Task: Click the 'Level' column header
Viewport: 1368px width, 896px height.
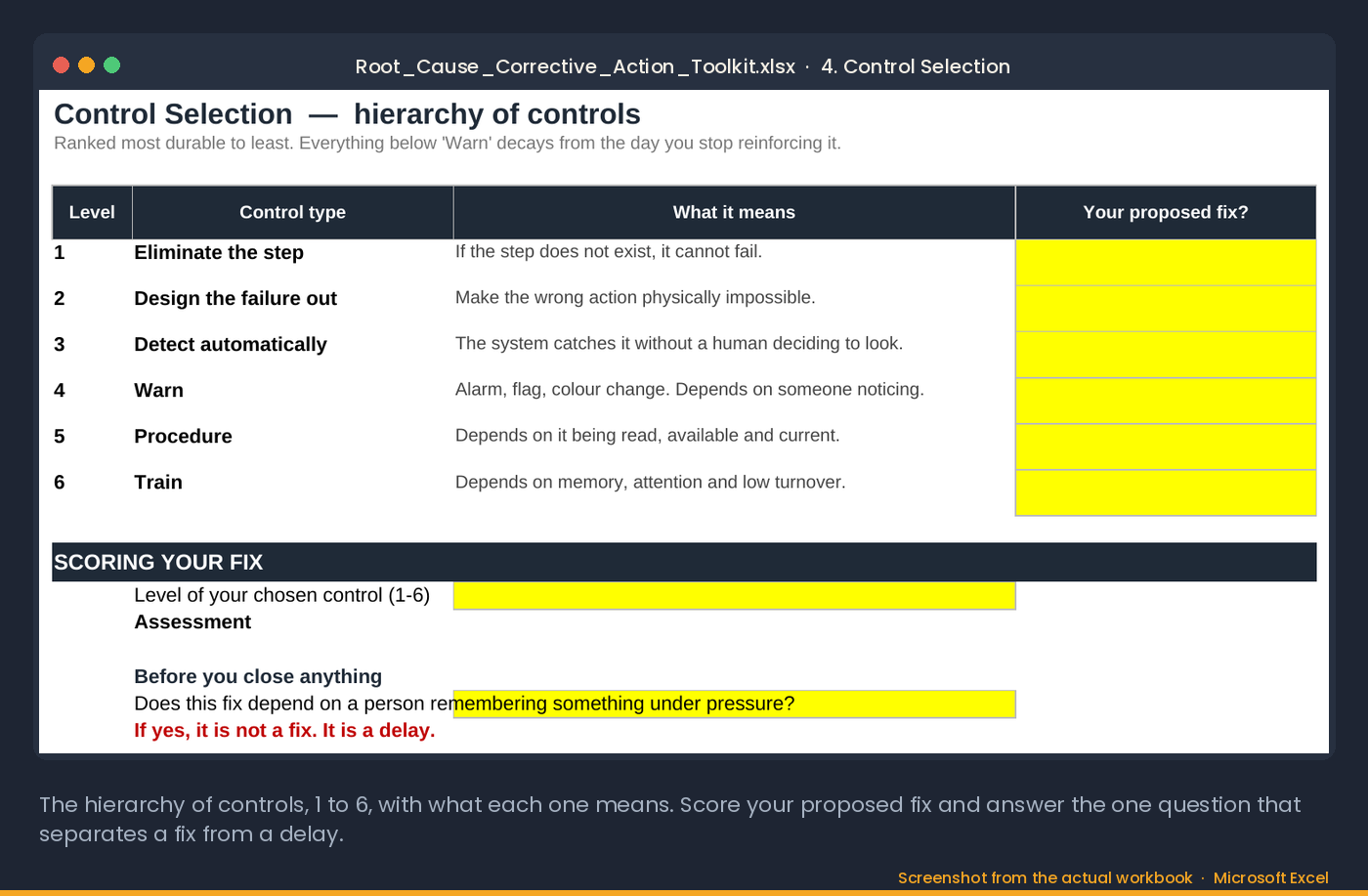Action: click(x=92, y=212)
